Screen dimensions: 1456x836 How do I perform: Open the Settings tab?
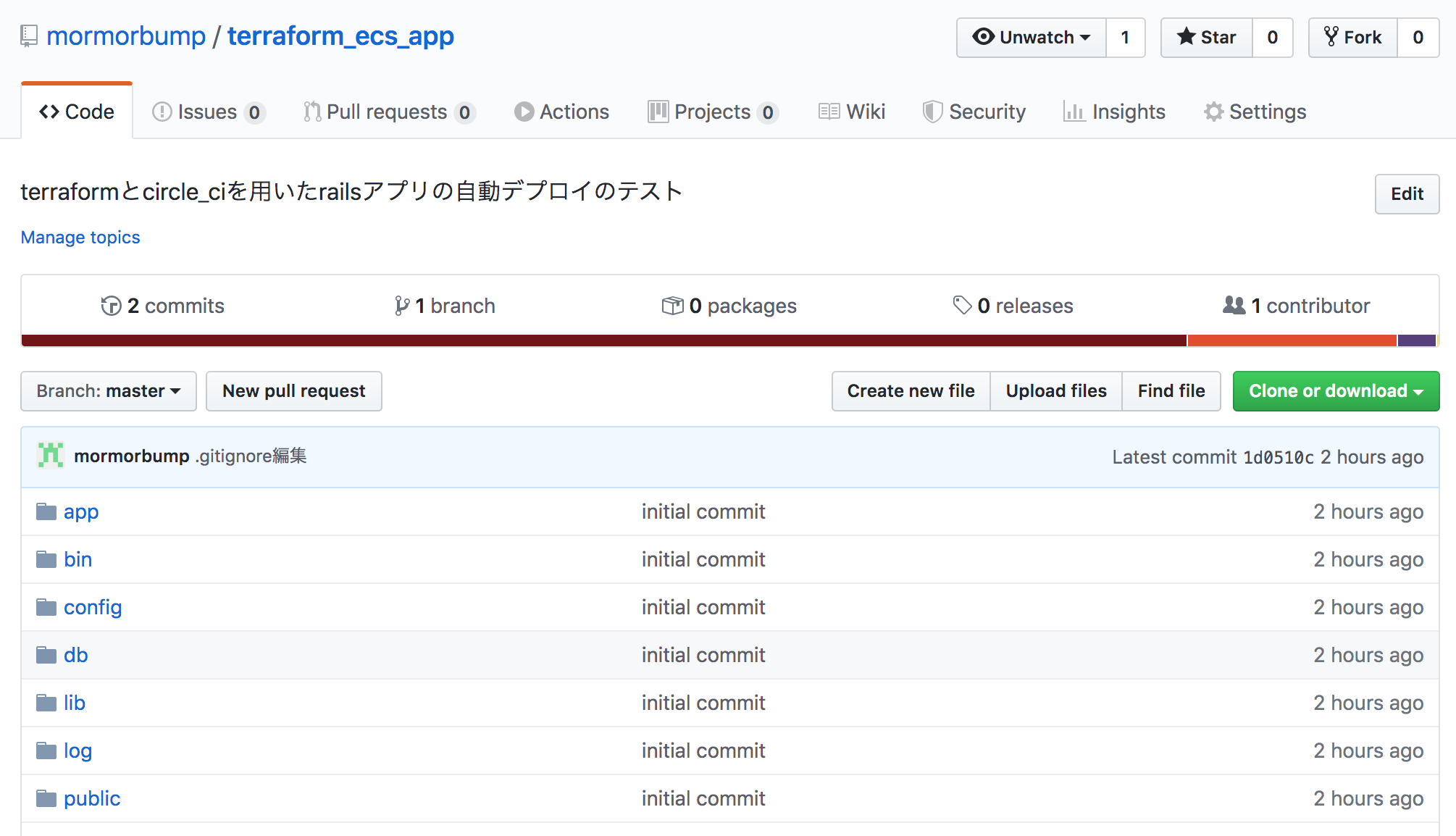pos(1255,112)
